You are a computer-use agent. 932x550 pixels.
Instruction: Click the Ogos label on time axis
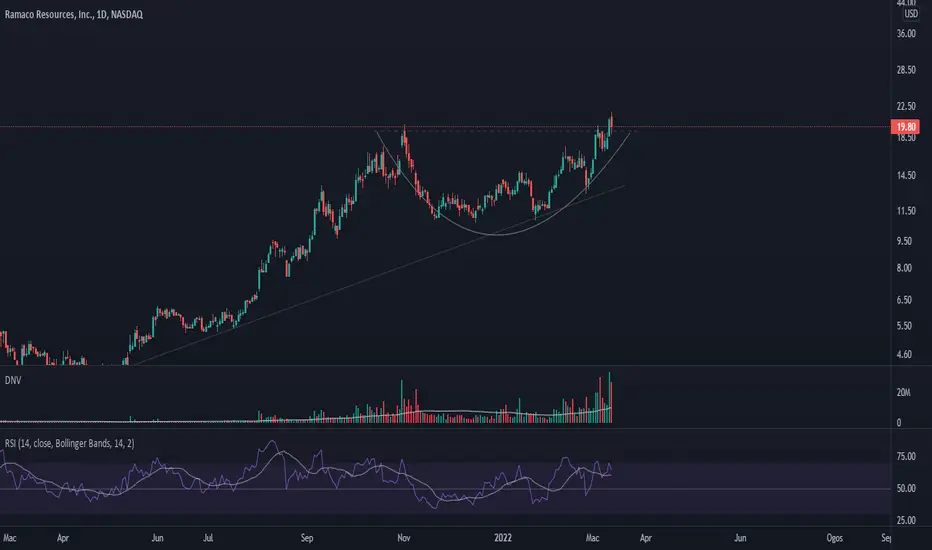[x=835, y=538]
